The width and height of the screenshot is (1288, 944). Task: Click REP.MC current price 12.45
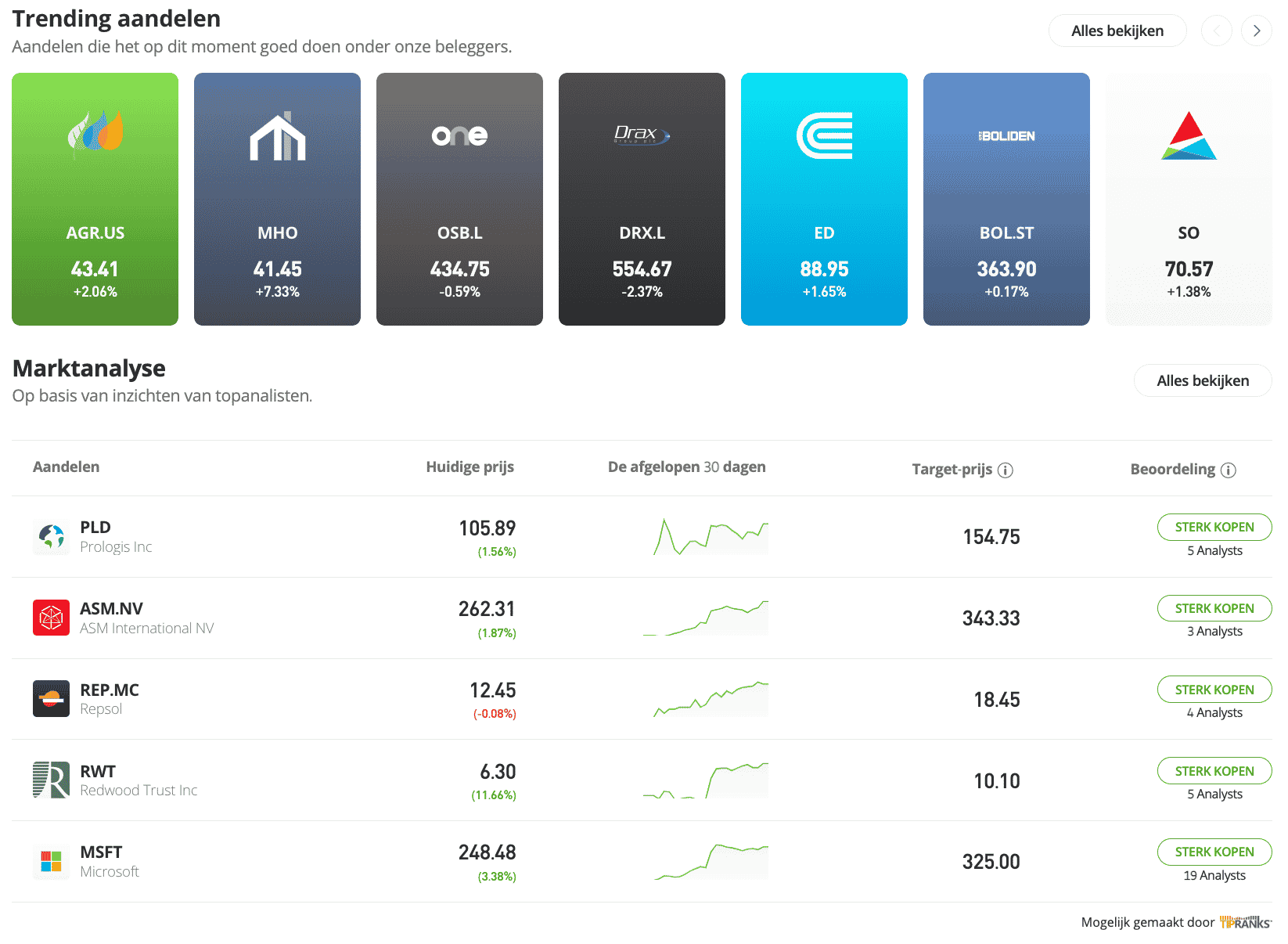pos(493,690)
